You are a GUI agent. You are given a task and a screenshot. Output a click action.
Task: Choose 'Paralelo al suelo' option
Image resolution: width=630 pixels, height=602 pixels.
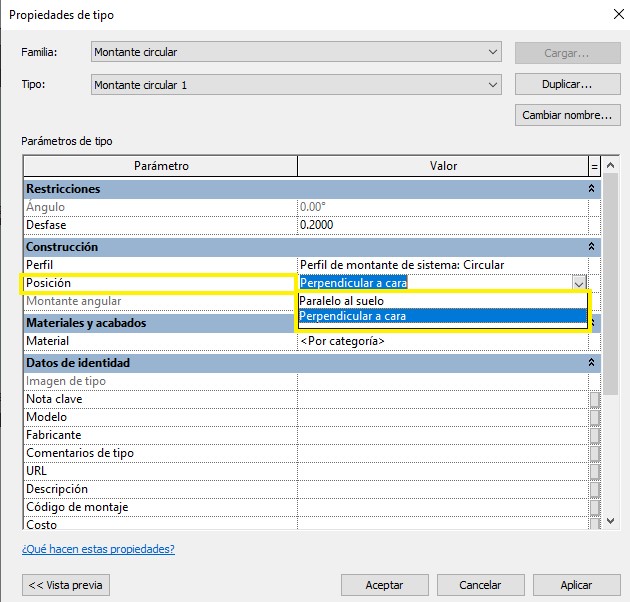[x=341, y=301]
